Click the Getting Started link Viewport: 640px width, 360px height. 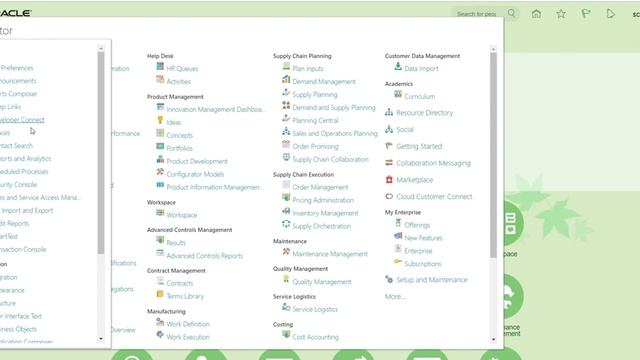tap(419, 146)
